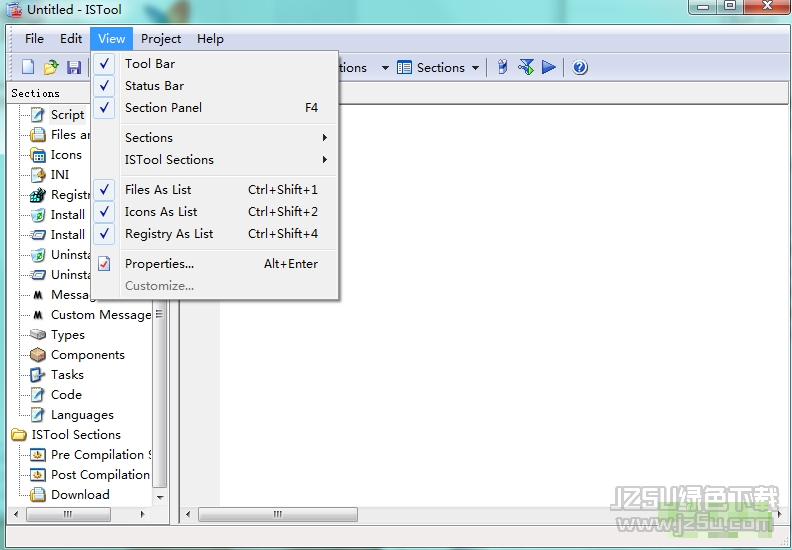
Task: Close the open View menu
Action: pyautogui.click(x=112, y=39)
